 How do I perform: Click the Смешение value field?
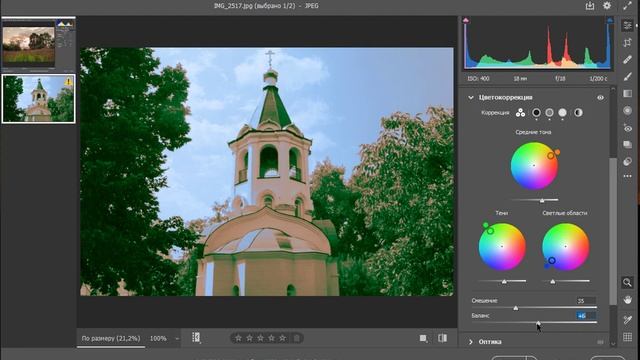tap(586, 301)
